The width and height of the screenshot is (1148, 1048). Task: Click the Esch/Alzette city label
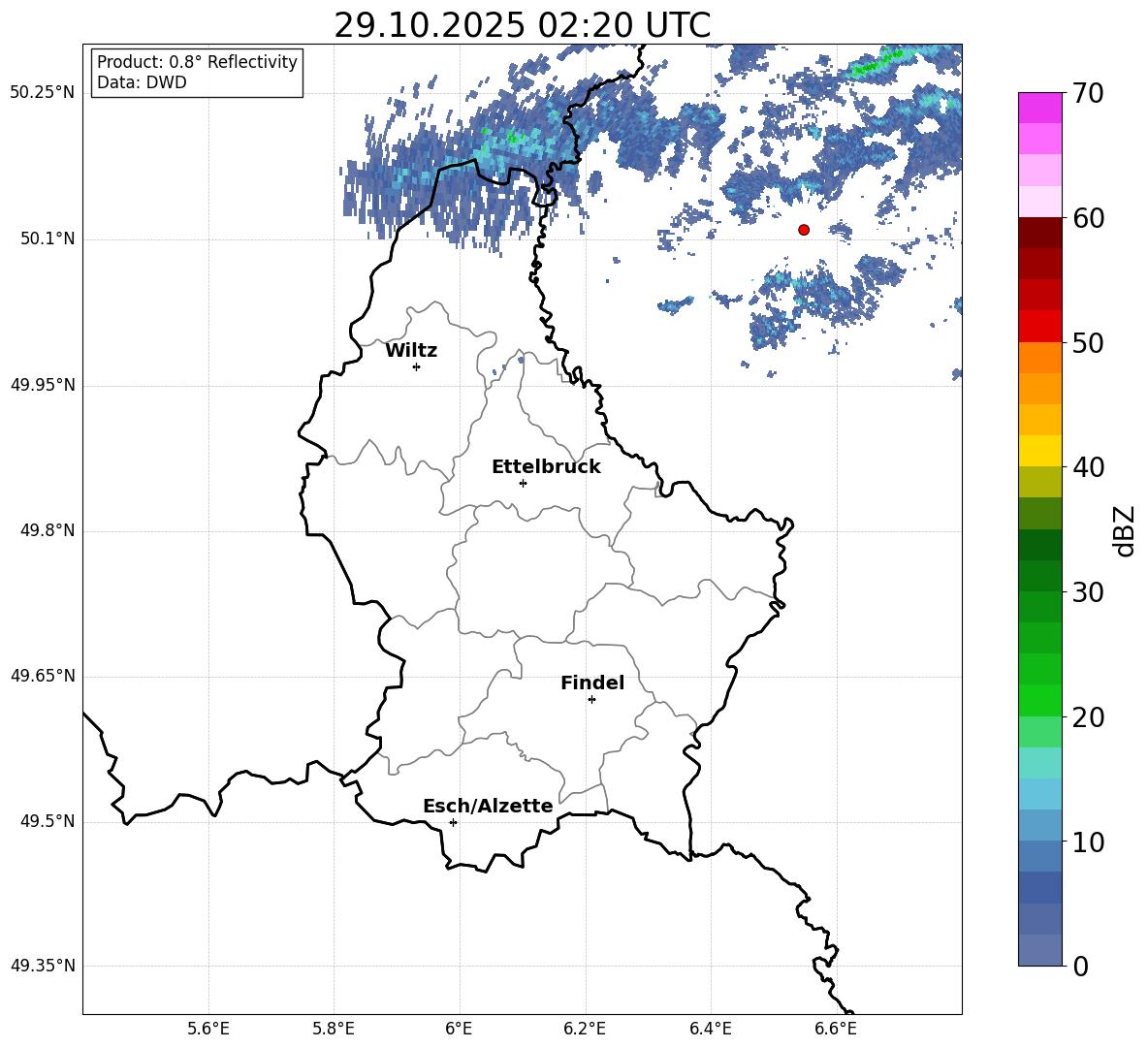pos(488,806)
